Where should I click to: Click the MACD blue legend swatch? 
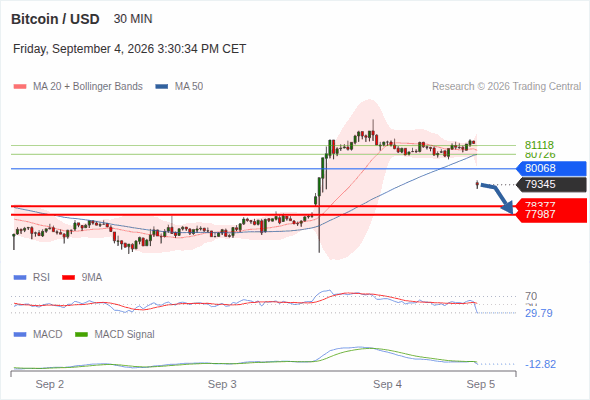pyautogui.click(x=20, y=335)
